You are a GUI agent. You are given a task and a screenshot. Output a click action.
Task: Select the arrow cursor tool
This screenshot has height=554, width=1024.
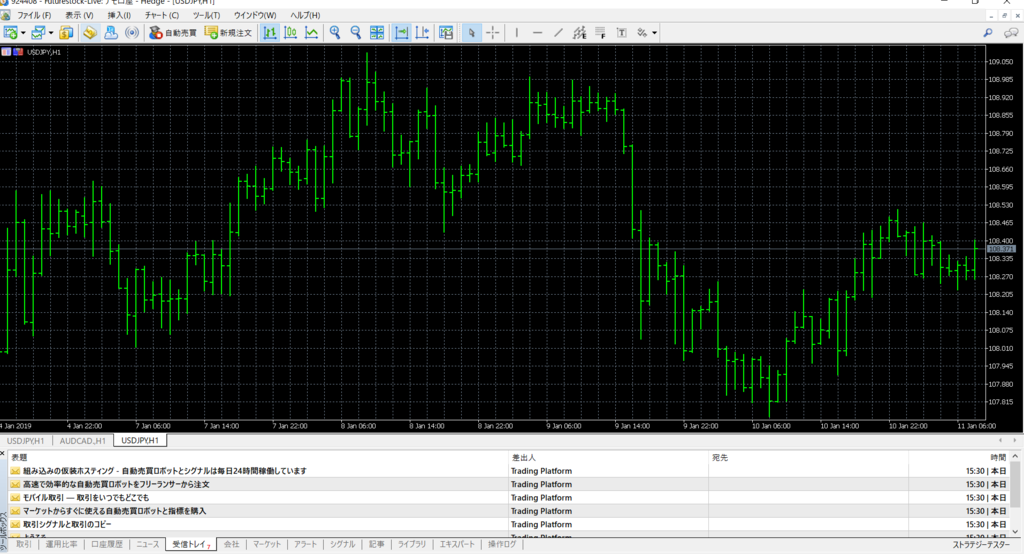471,33
